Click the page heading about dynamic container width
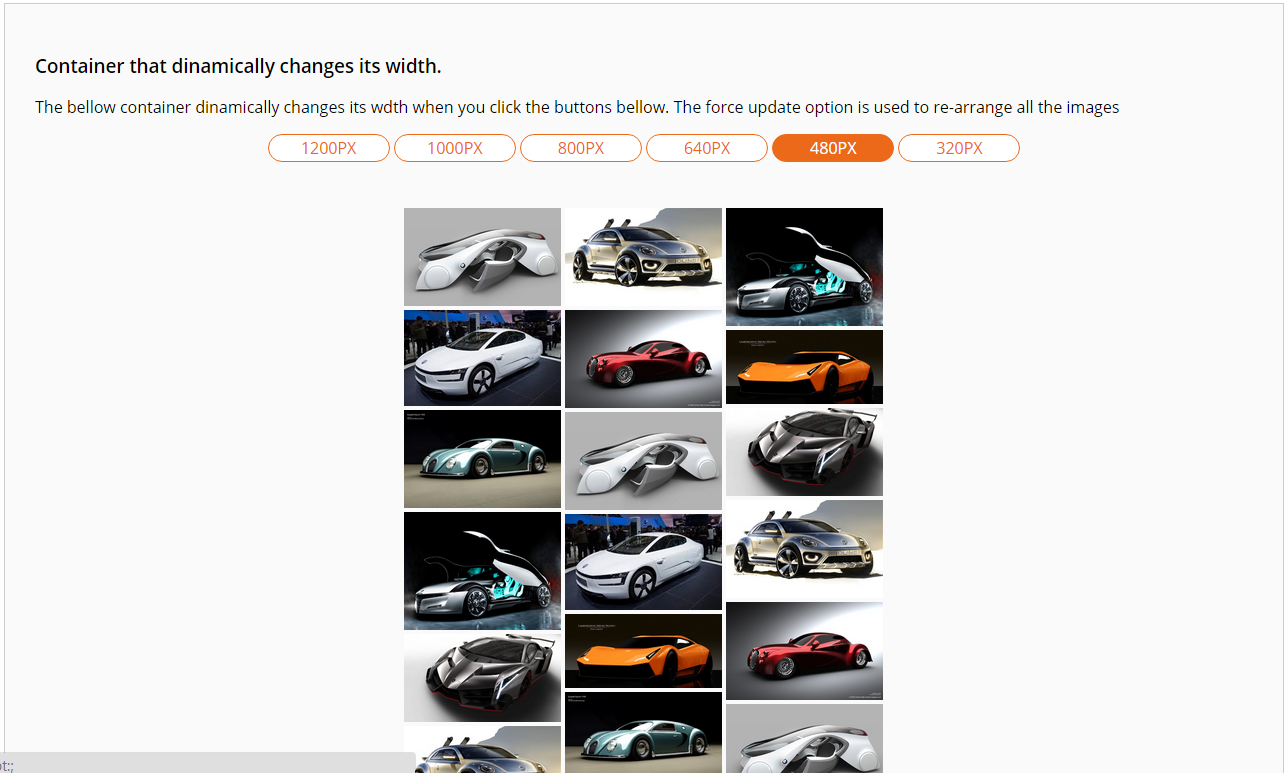1287x773 pixels. point(238,66)
